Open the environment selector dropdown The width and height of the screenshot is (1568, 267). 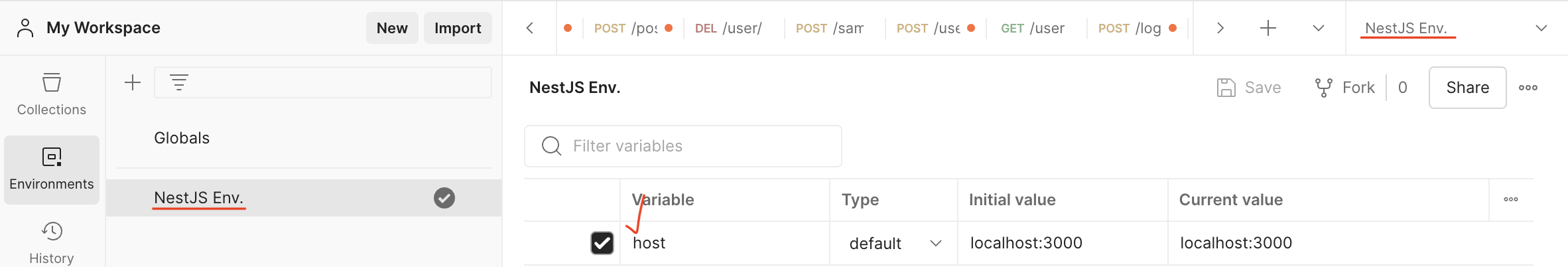1455,28
